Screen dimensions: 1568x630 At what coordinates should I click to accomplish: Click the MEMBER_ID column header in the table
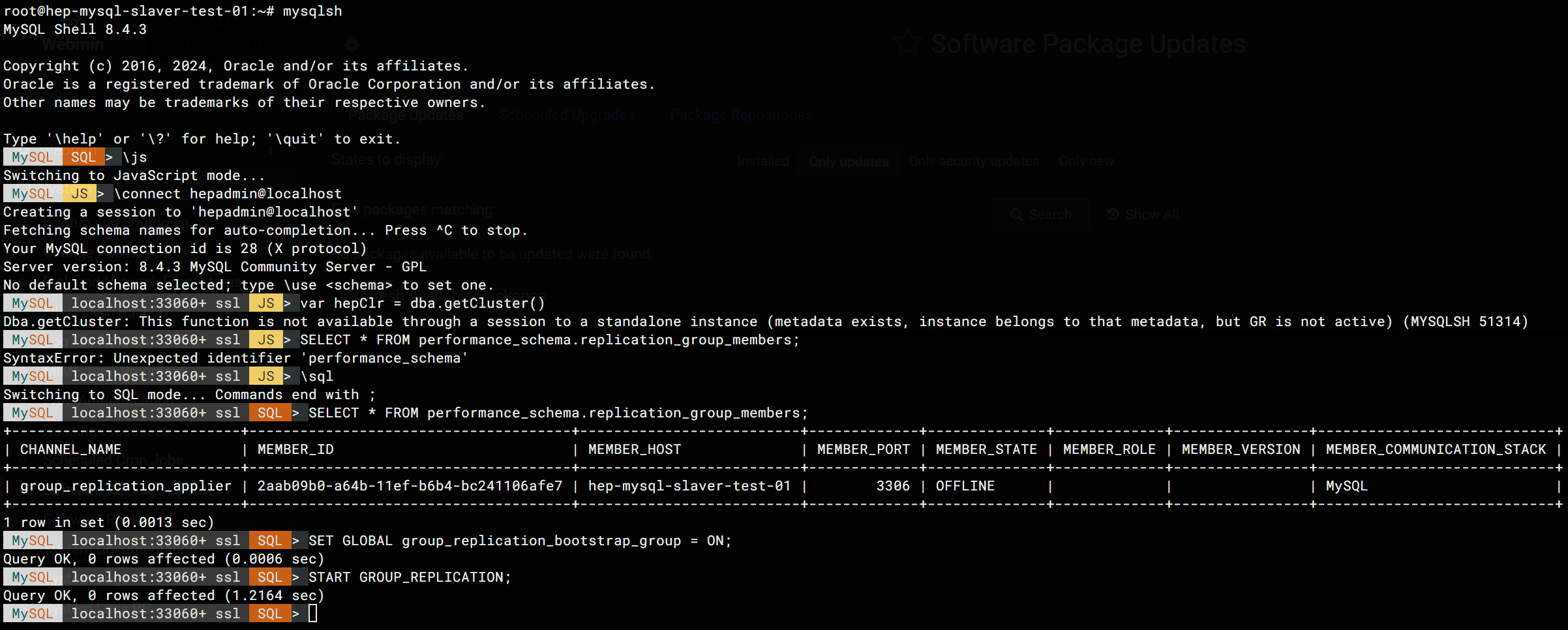click(295, 449)
